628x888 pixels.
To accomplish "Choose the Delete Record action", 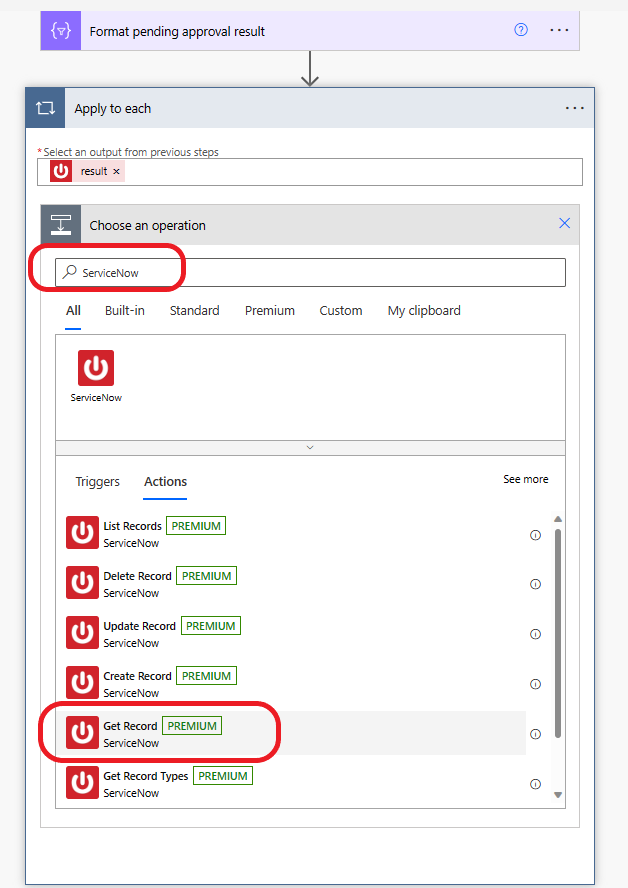I will click(296, 583).
